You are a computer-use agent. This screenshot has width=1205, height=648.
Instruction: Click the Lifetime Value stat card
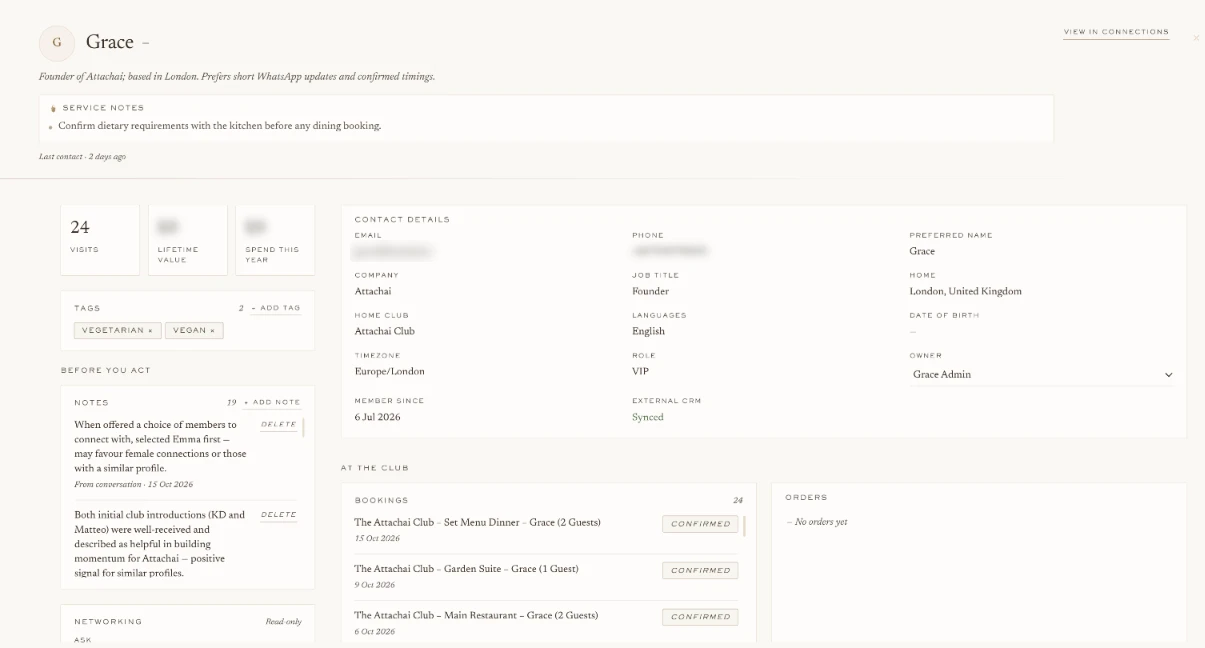point(187,240)
